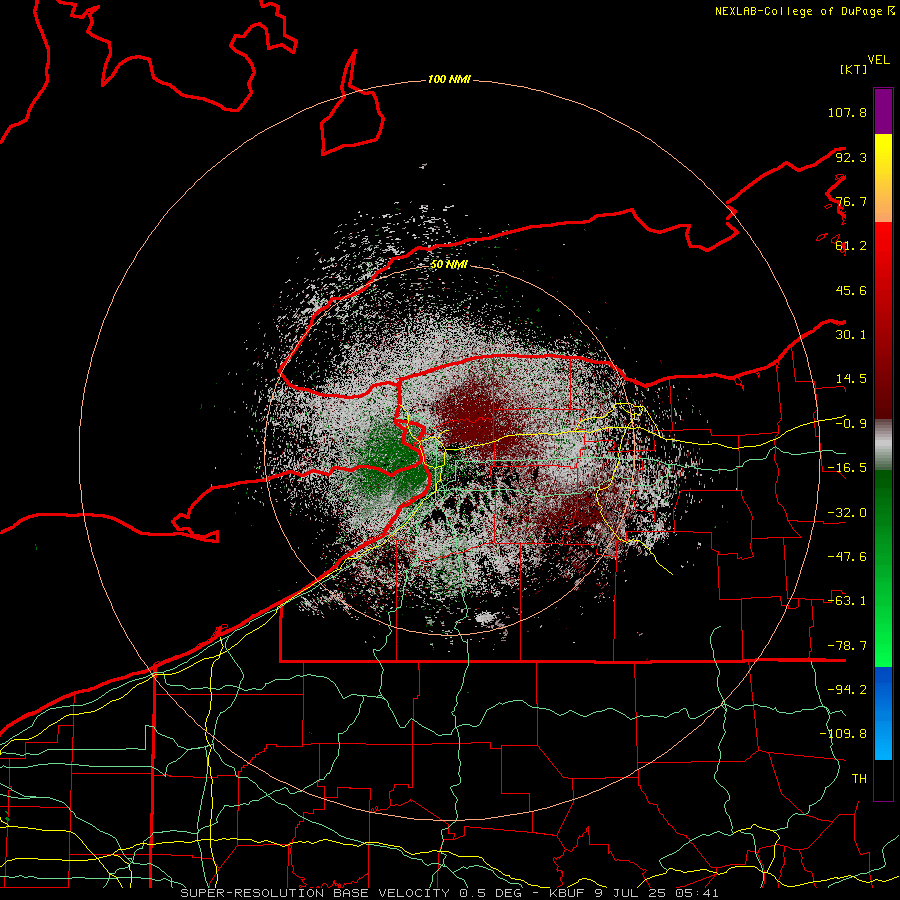Screen dimensions: 900x900
Task: Click the 61.2 value on velocity scale
Action: [x=851, y=246]
